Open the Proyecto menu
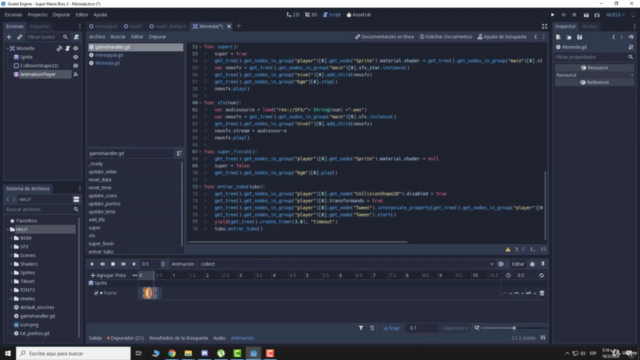Viewport: 640px width, 360px height. (x=37, y=15)
